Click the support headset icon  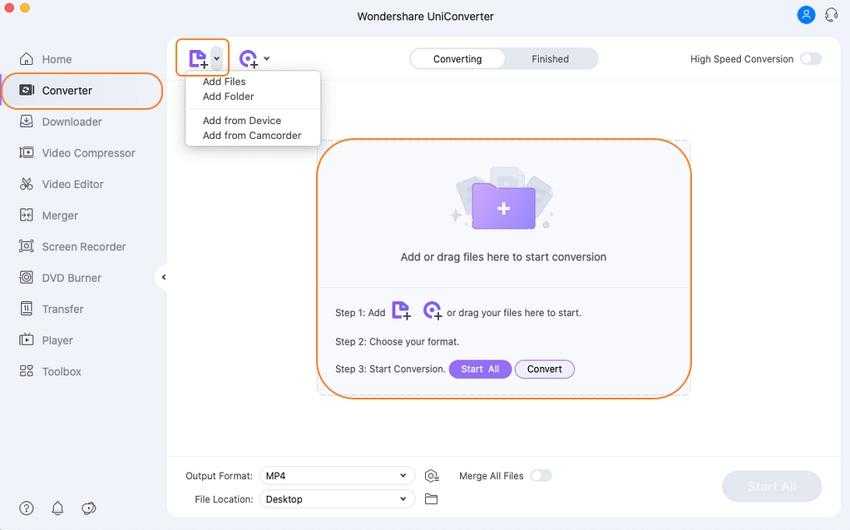(831, 15)
